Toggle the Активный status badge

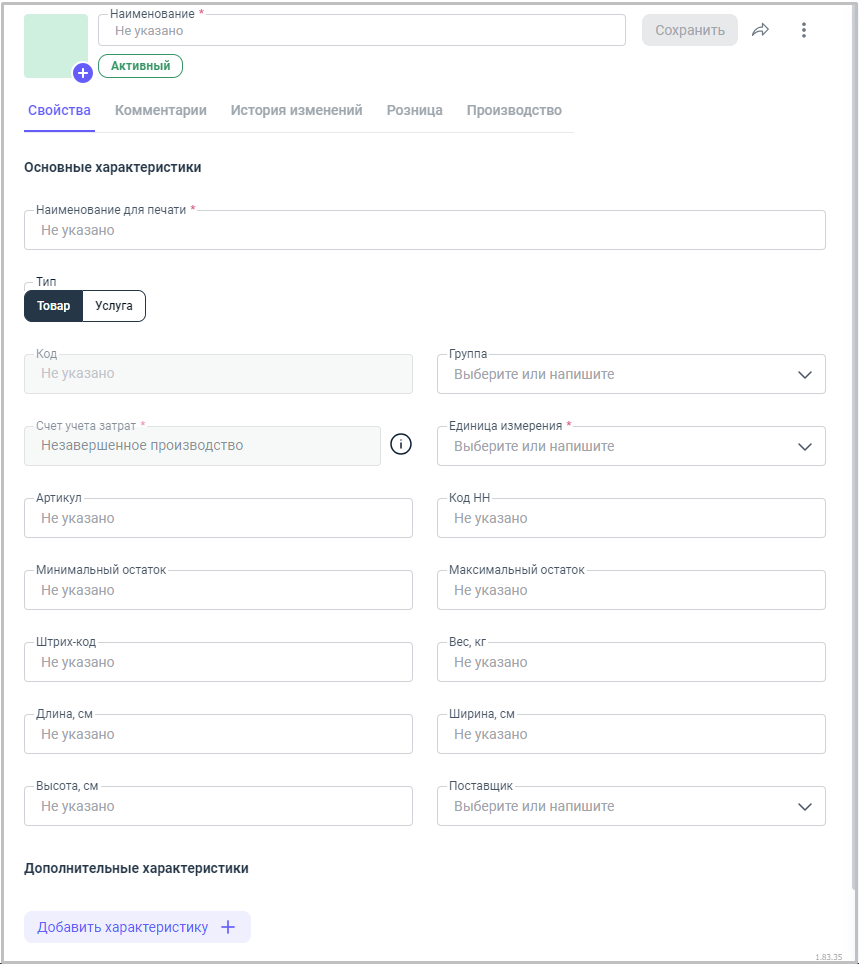coord(140,66)
